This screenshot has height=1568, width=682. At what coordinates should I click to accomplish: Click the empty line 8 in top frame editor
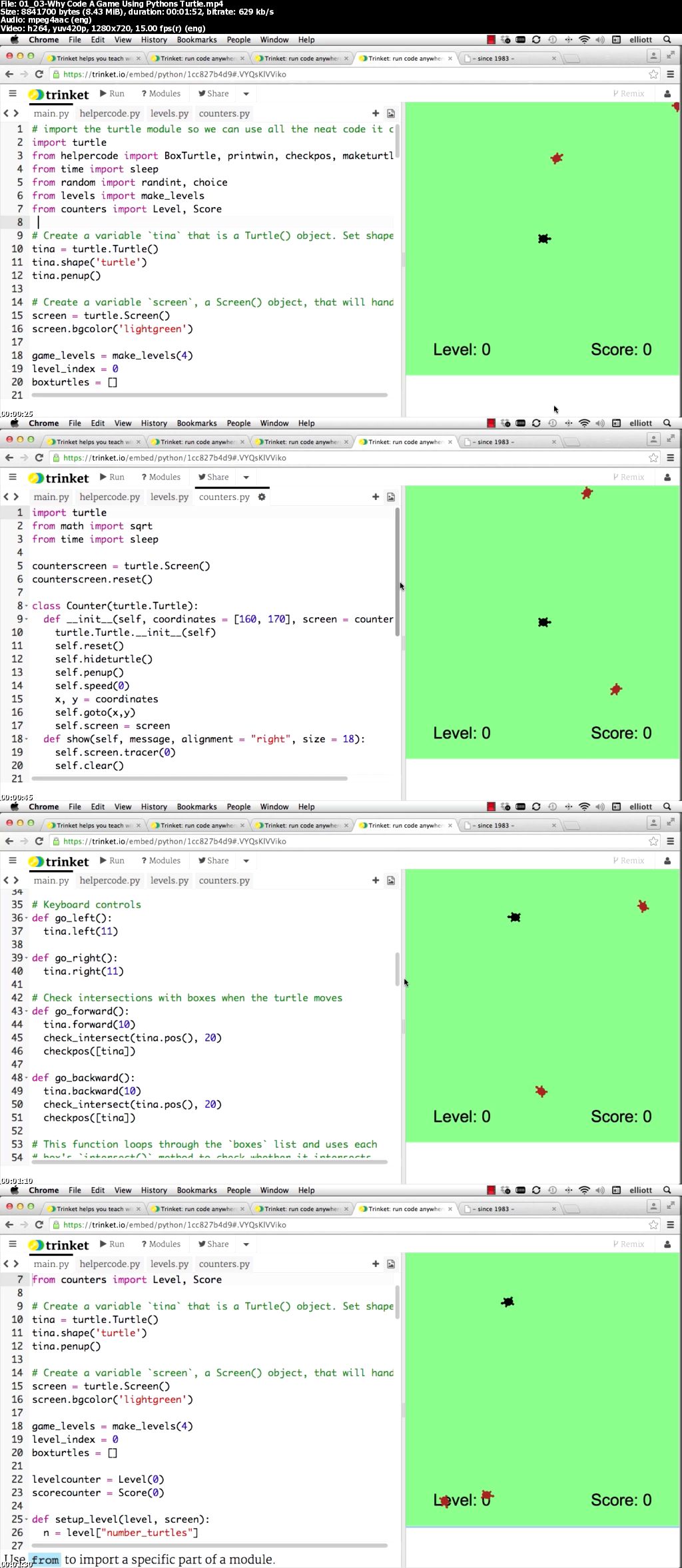coord(213,222)
